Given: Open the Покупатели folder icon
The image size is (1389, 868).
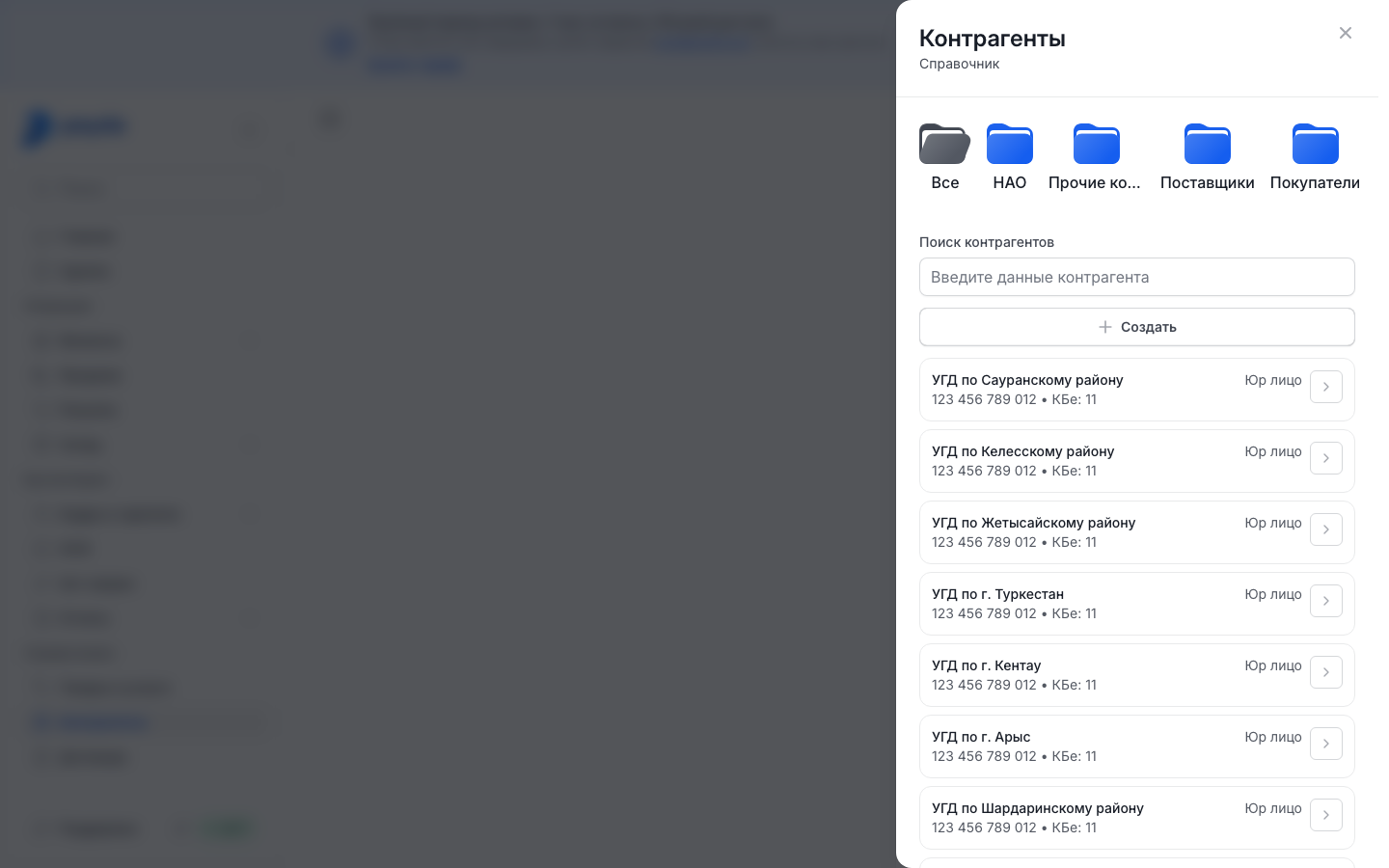Looking at the screenshot, I should click(1316, 144).
